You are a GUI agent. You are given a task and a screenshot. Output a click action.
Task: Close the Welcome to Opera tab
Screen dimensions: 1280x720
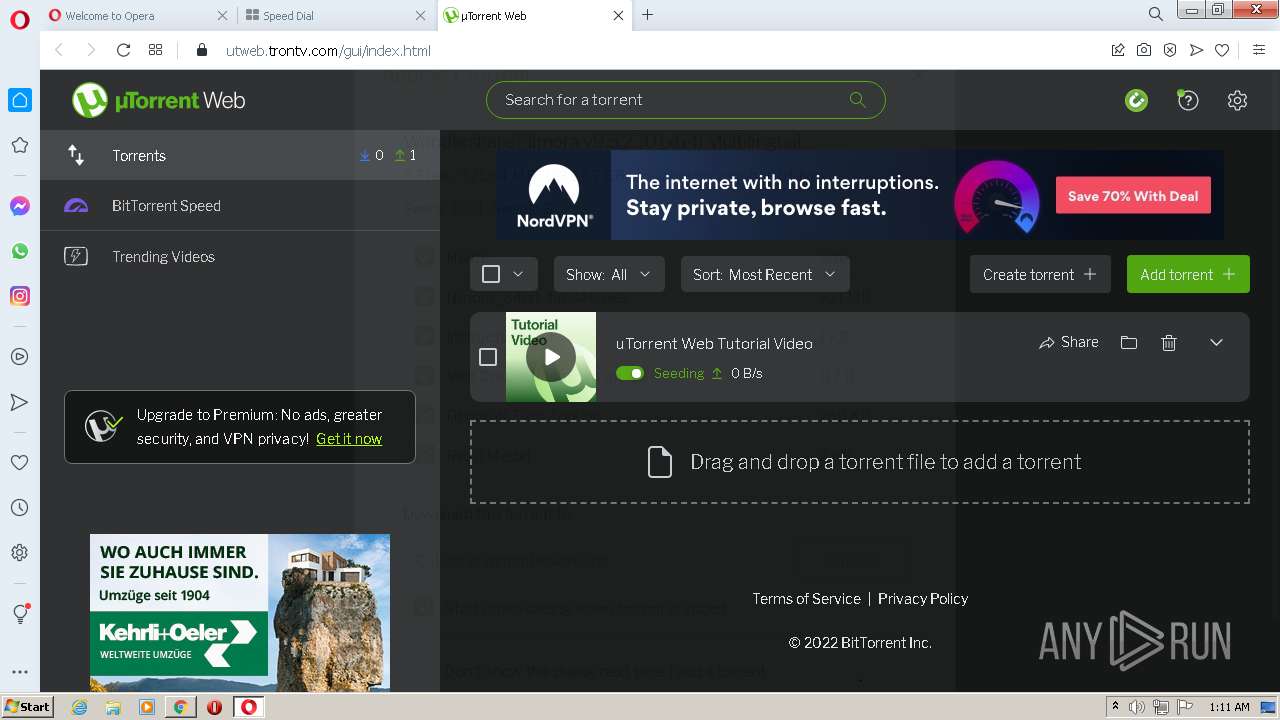[222, 15]
